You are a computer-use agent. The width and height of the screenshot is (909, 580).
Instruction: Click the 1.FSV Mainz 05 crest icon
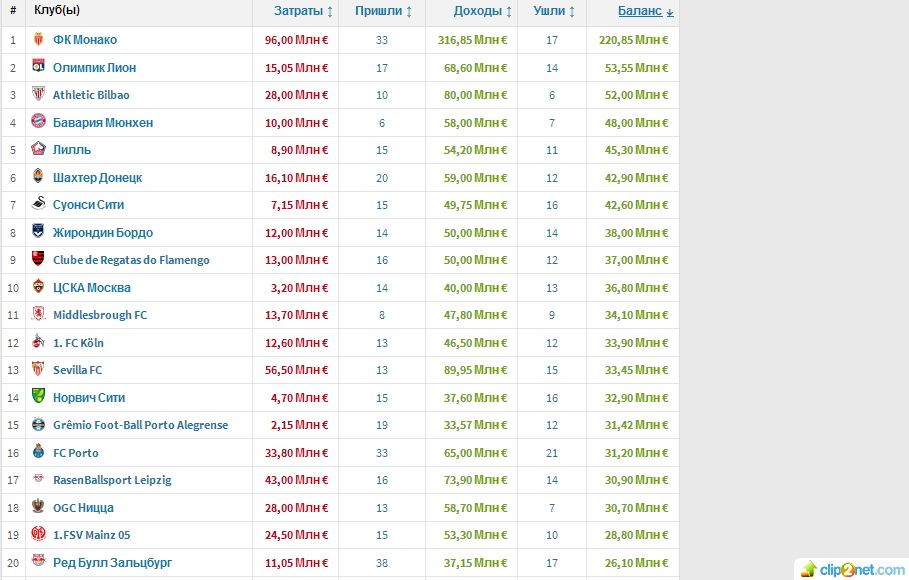pyautogui.click(x=38, y=534)
